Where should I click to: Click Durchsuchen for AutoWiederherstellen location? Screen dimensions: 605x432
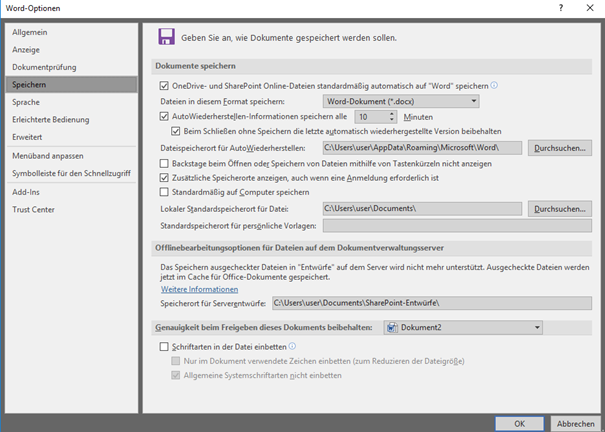(x=559, y=148)
